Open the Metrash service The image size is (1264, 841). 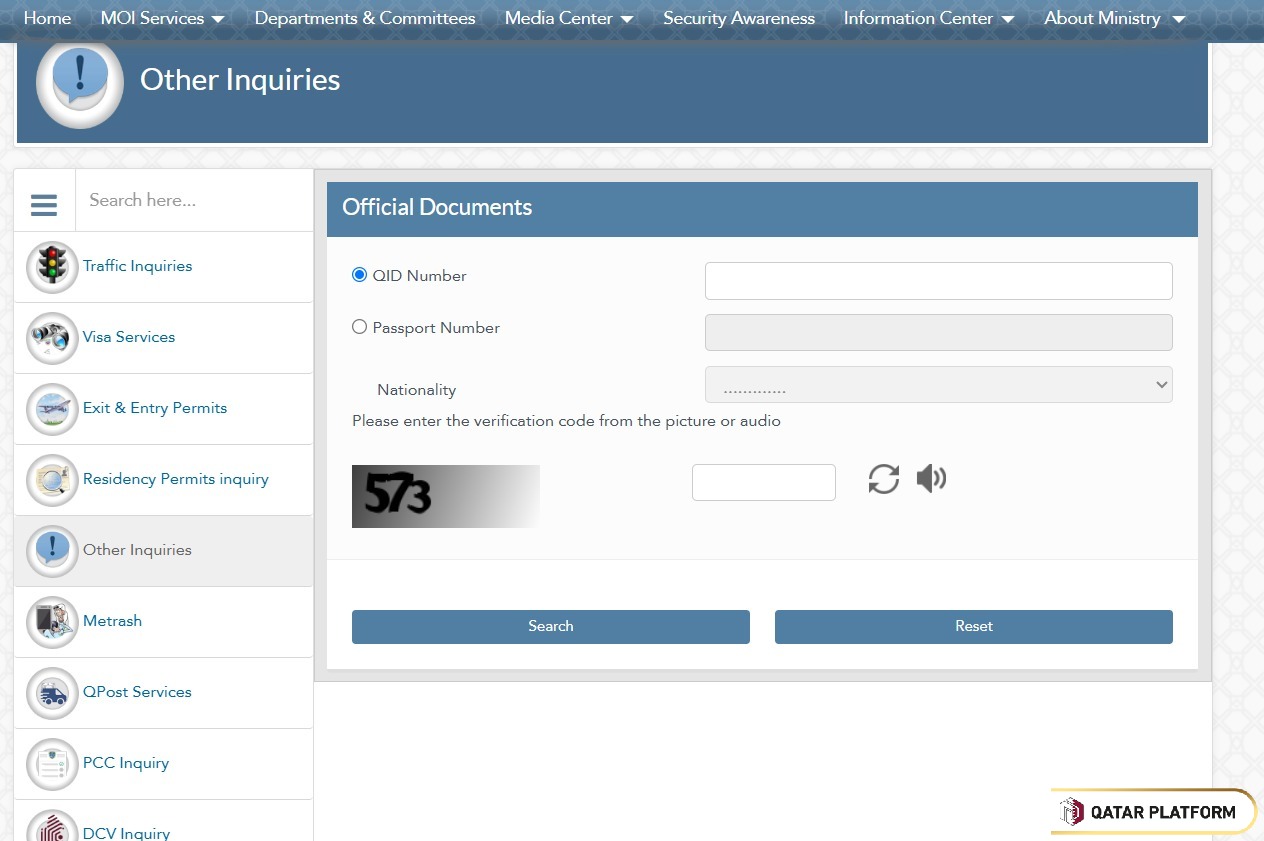tap(112, 621)
